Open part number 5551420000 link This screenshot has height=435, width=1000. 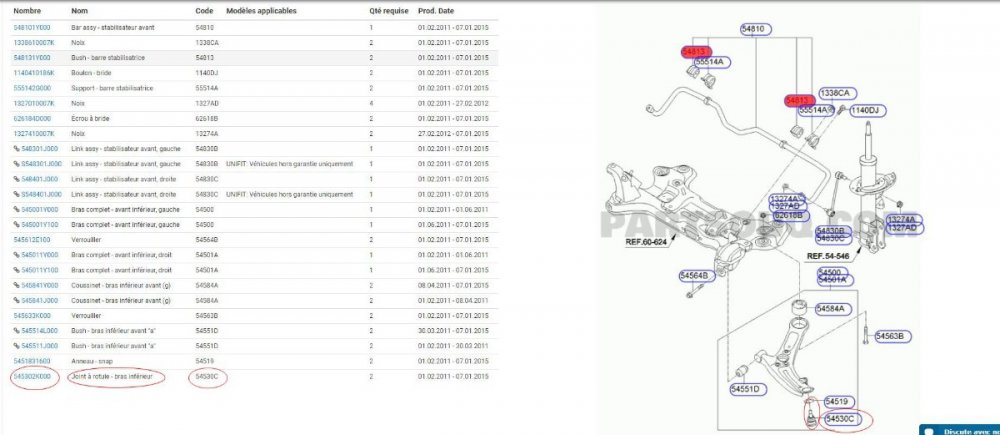click(x=32, y=87)
